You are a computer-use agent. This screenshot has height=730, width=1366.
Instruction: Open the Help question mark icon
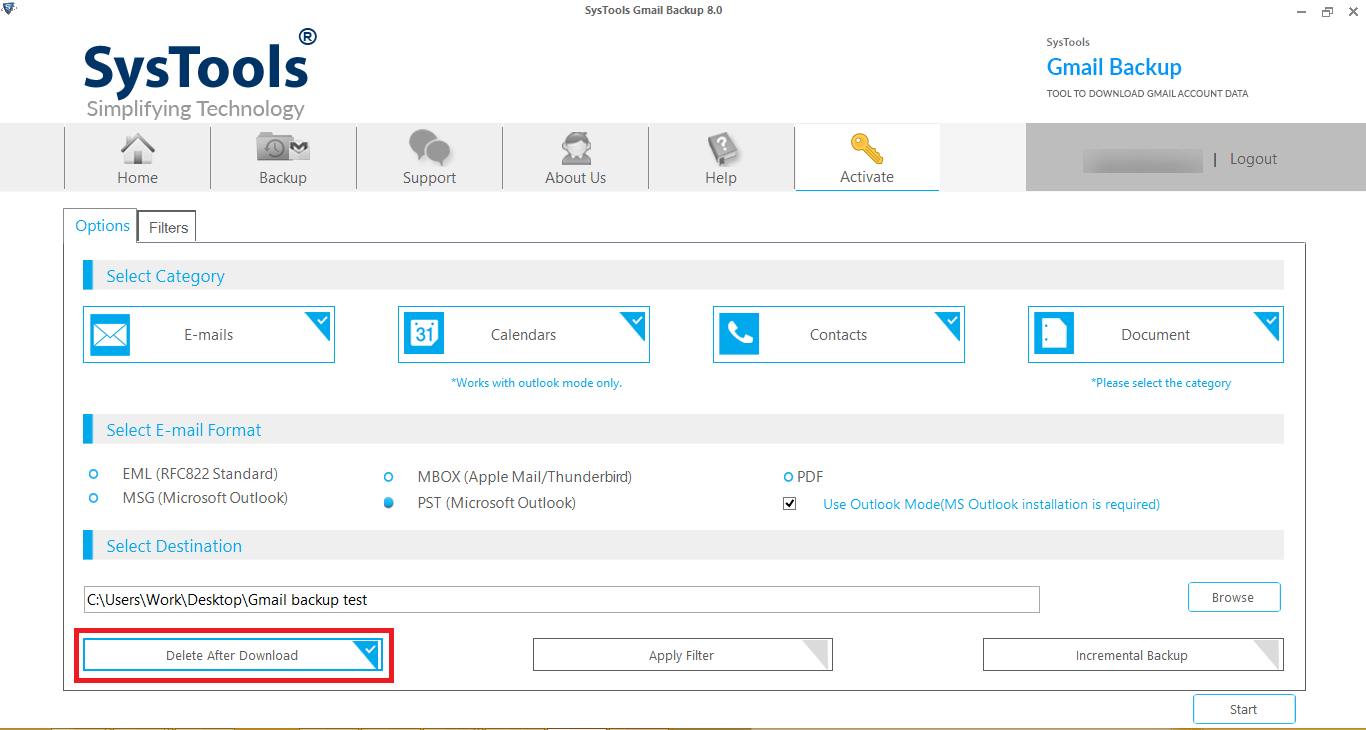pos(721,150)
